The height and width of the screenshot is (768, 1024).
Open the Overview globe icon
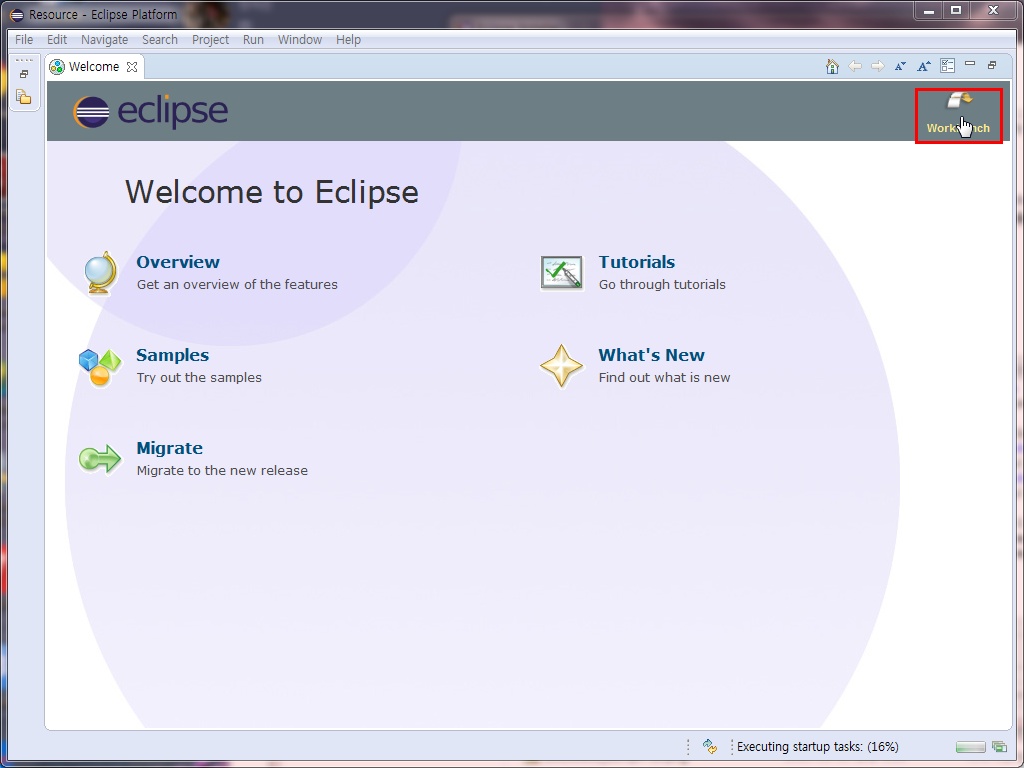(101, 273)
